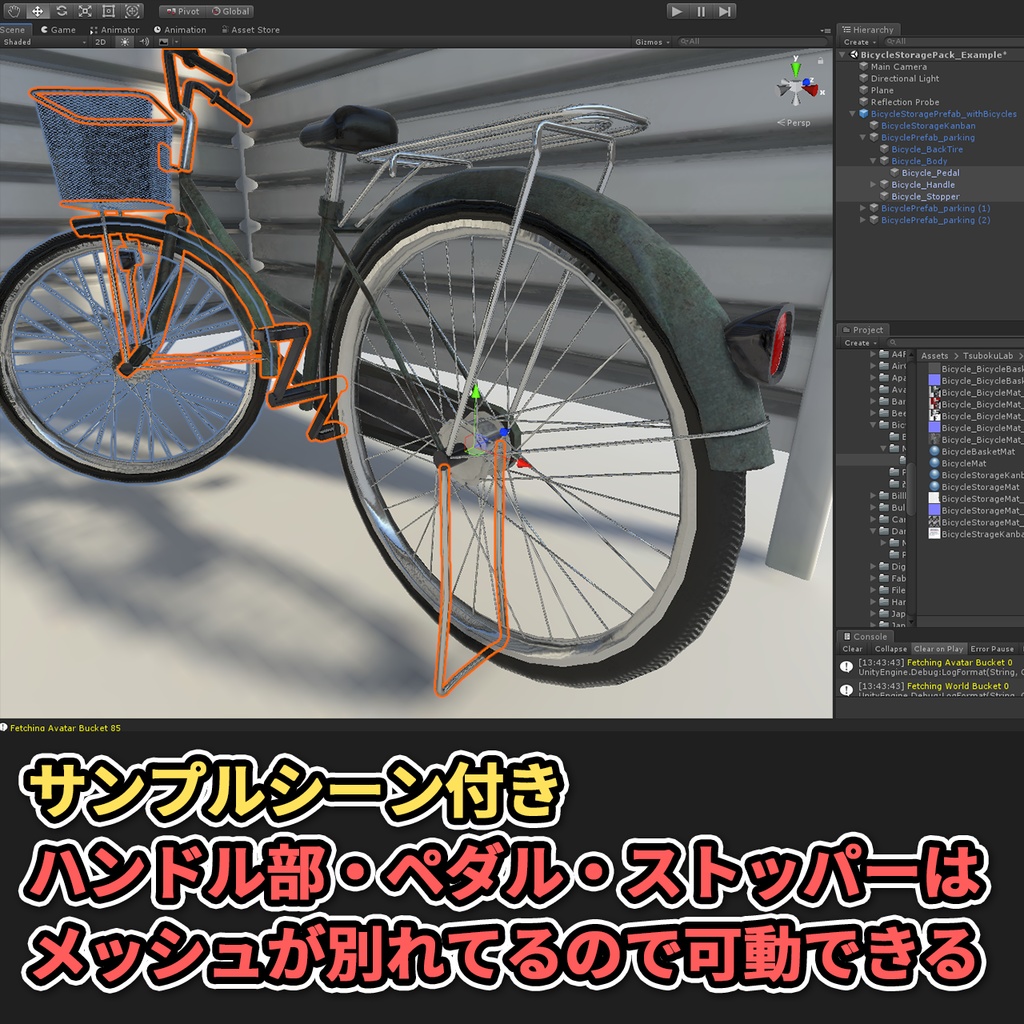Clear the Console messages
1024x1024 pixels.
tap(851, 649)
